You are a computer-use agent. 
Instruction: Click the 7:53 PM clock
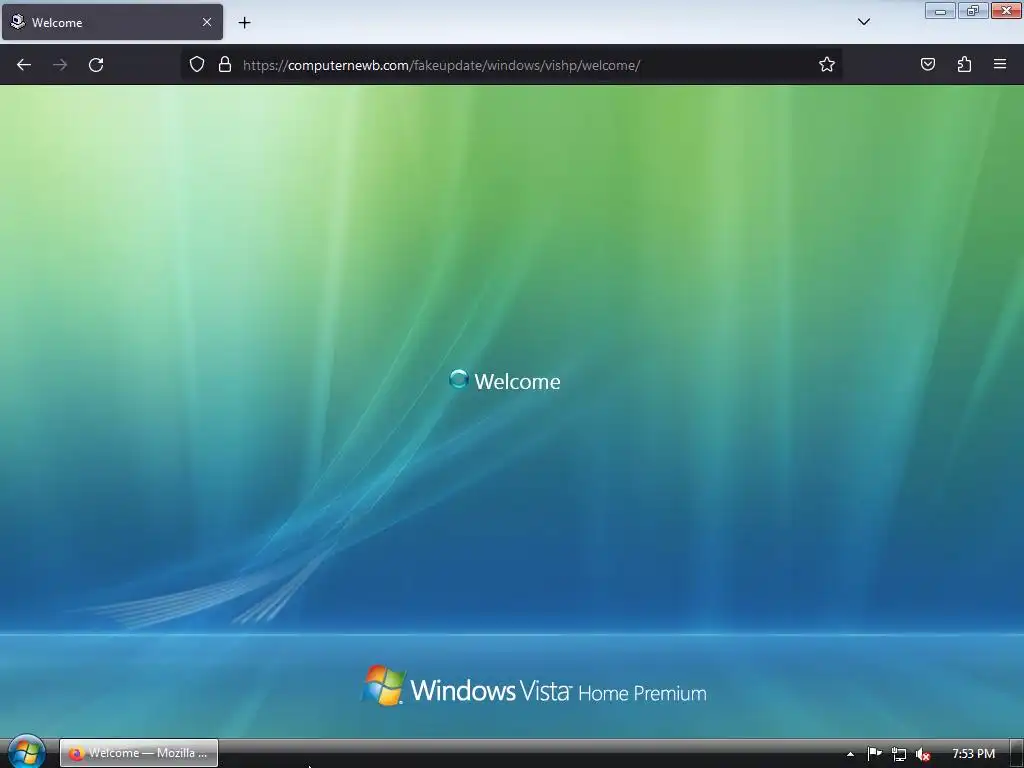973,754
